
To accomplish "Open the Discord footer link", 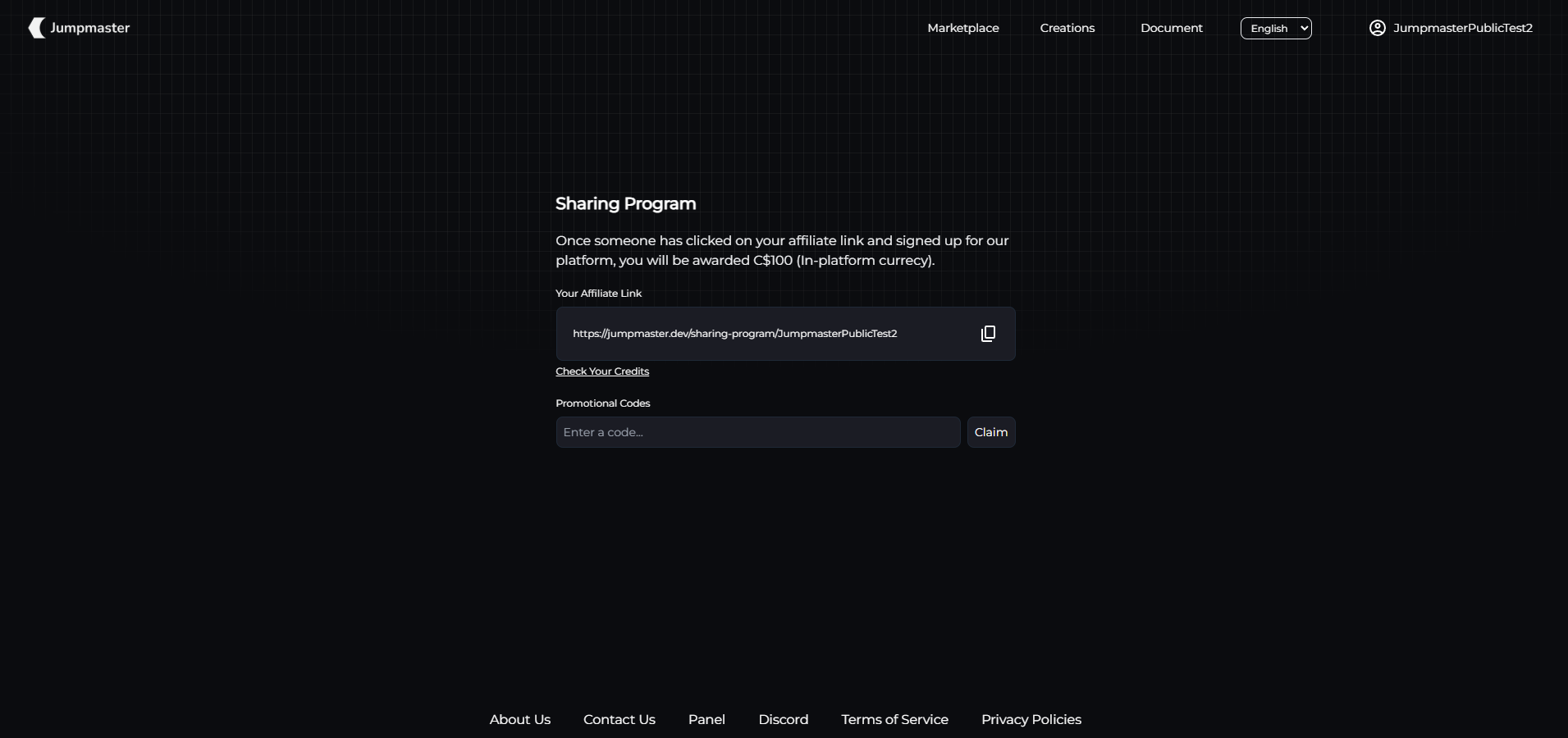I will pos(783,719).
